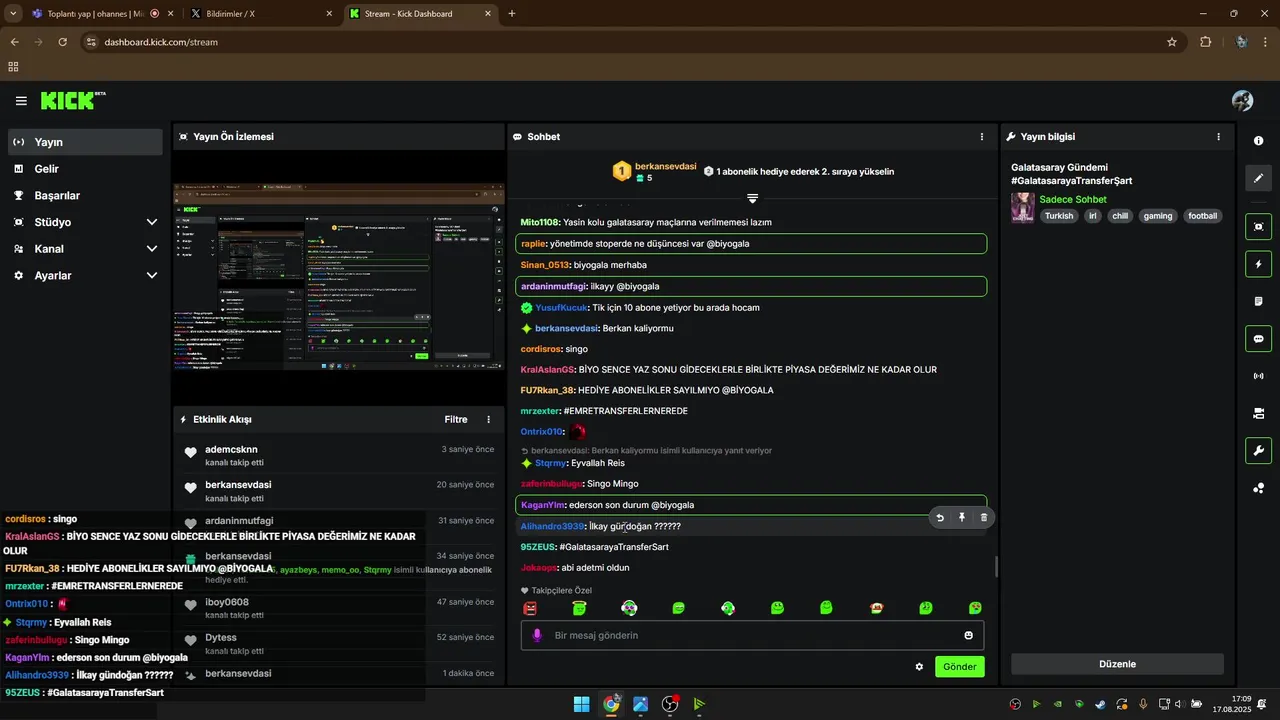Open a new browser tab
This screenshot has width=1280, height=720.
tap(512, 14)
